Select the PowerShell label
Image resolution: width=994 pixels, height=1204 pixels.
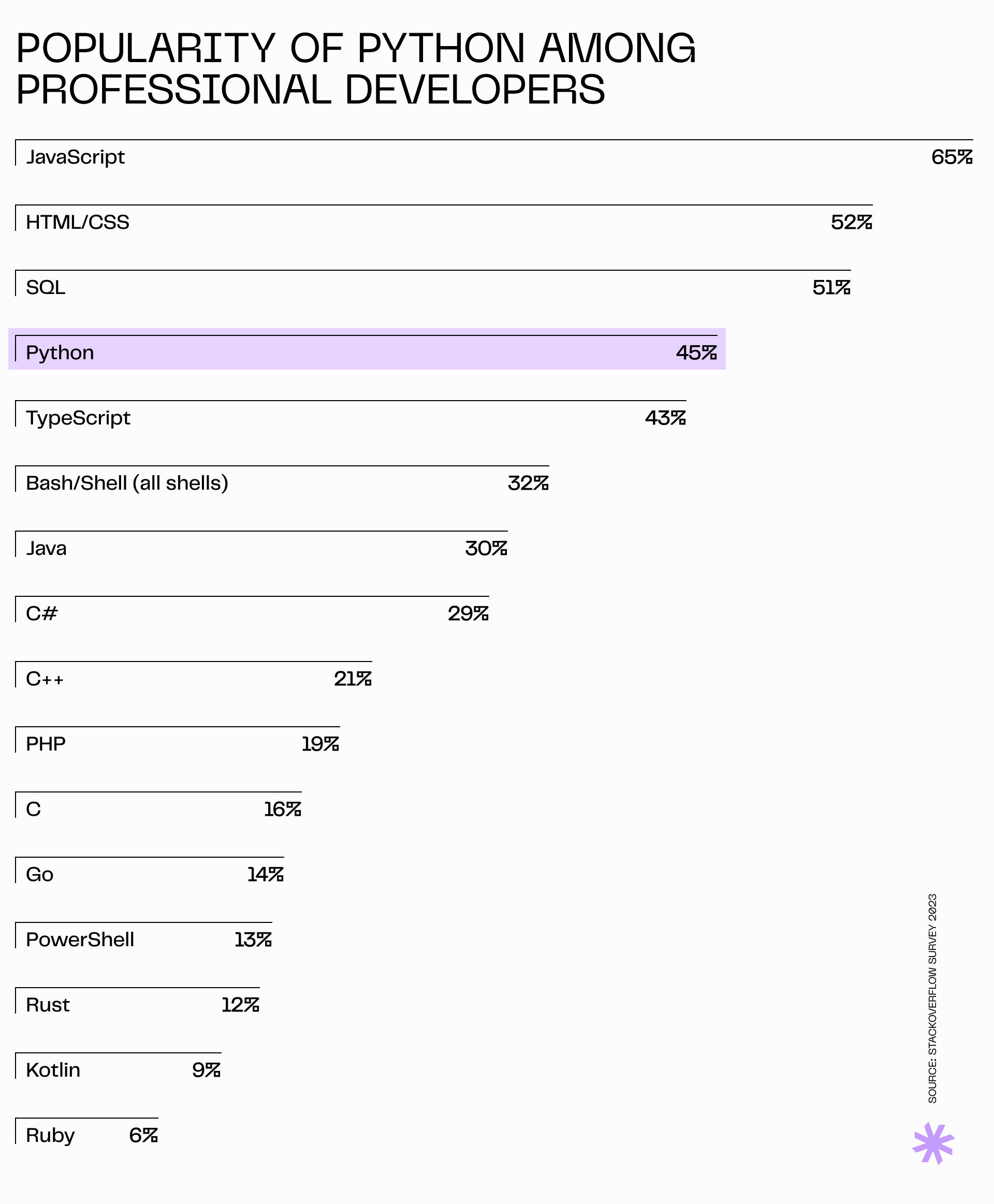[80, 939]
